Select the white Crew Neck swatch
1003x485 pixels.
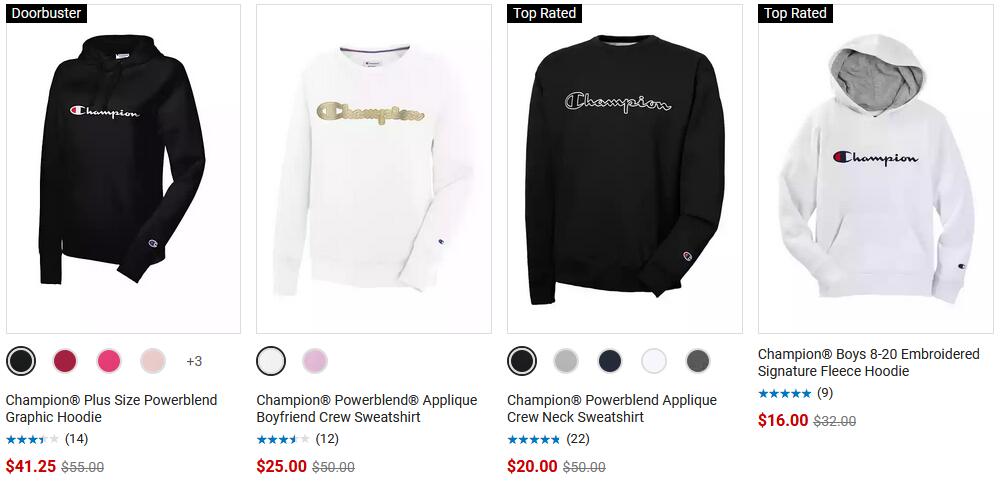[654, 361]
